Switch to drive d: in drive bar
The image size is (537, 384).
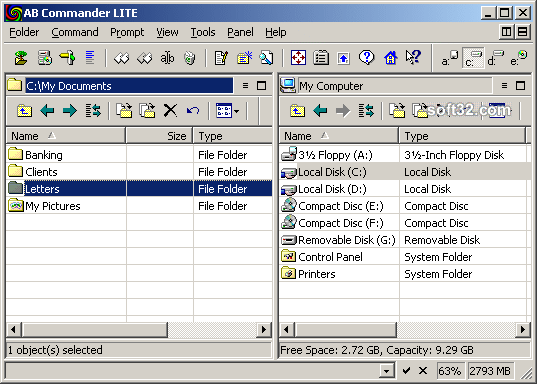(495, 58)
